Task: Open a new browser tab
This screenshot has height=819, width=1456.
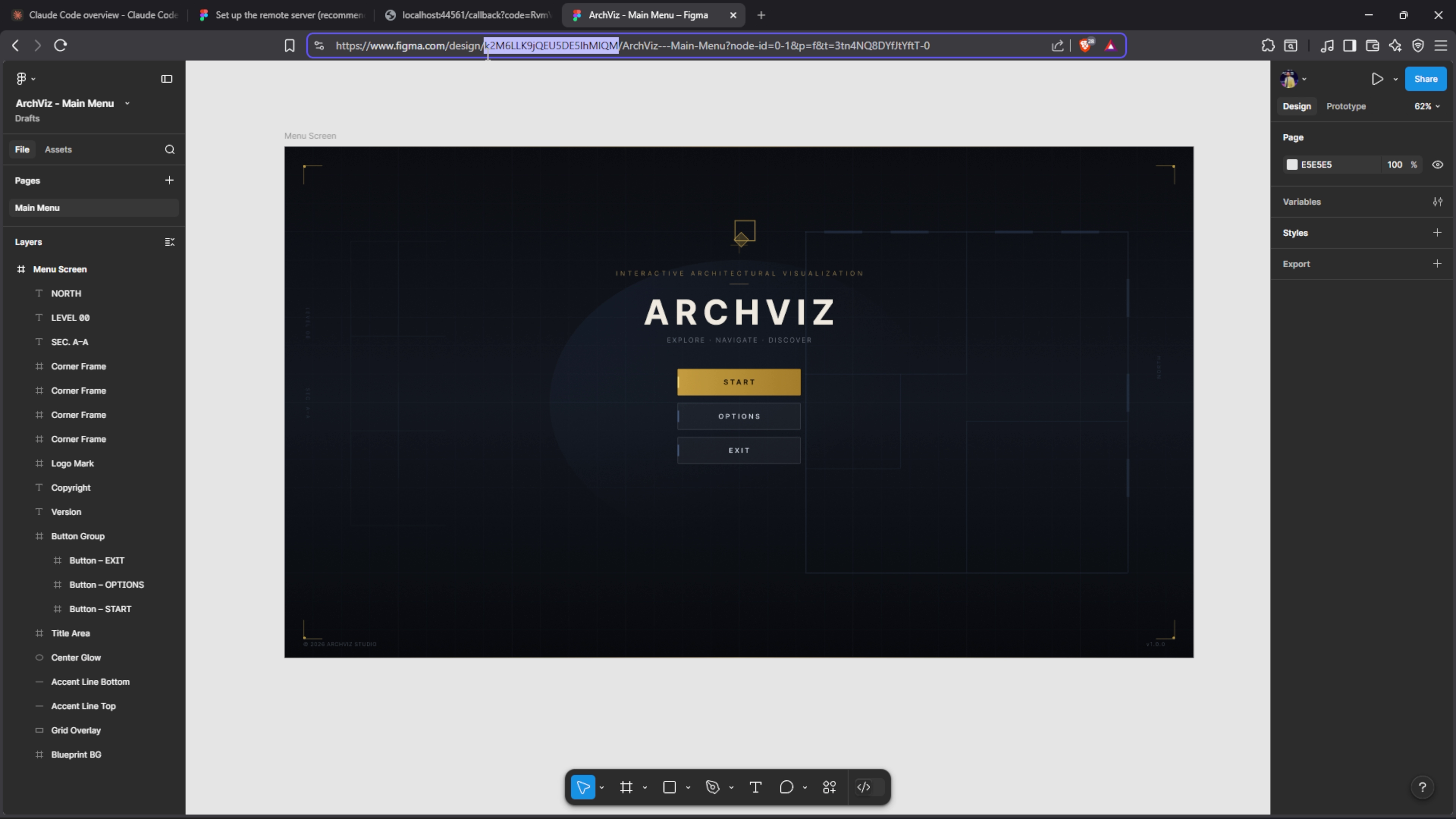Action: point(761,15)
